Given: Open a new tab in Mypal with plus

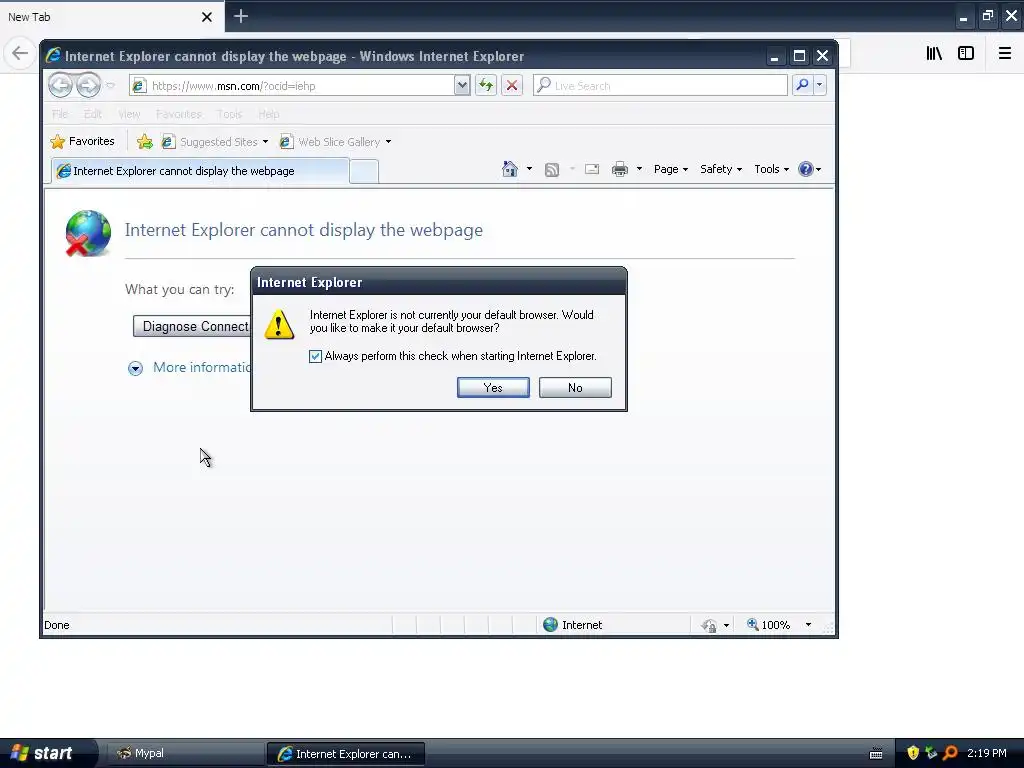Looking at the screenshot, I should [x=240, y=16].
